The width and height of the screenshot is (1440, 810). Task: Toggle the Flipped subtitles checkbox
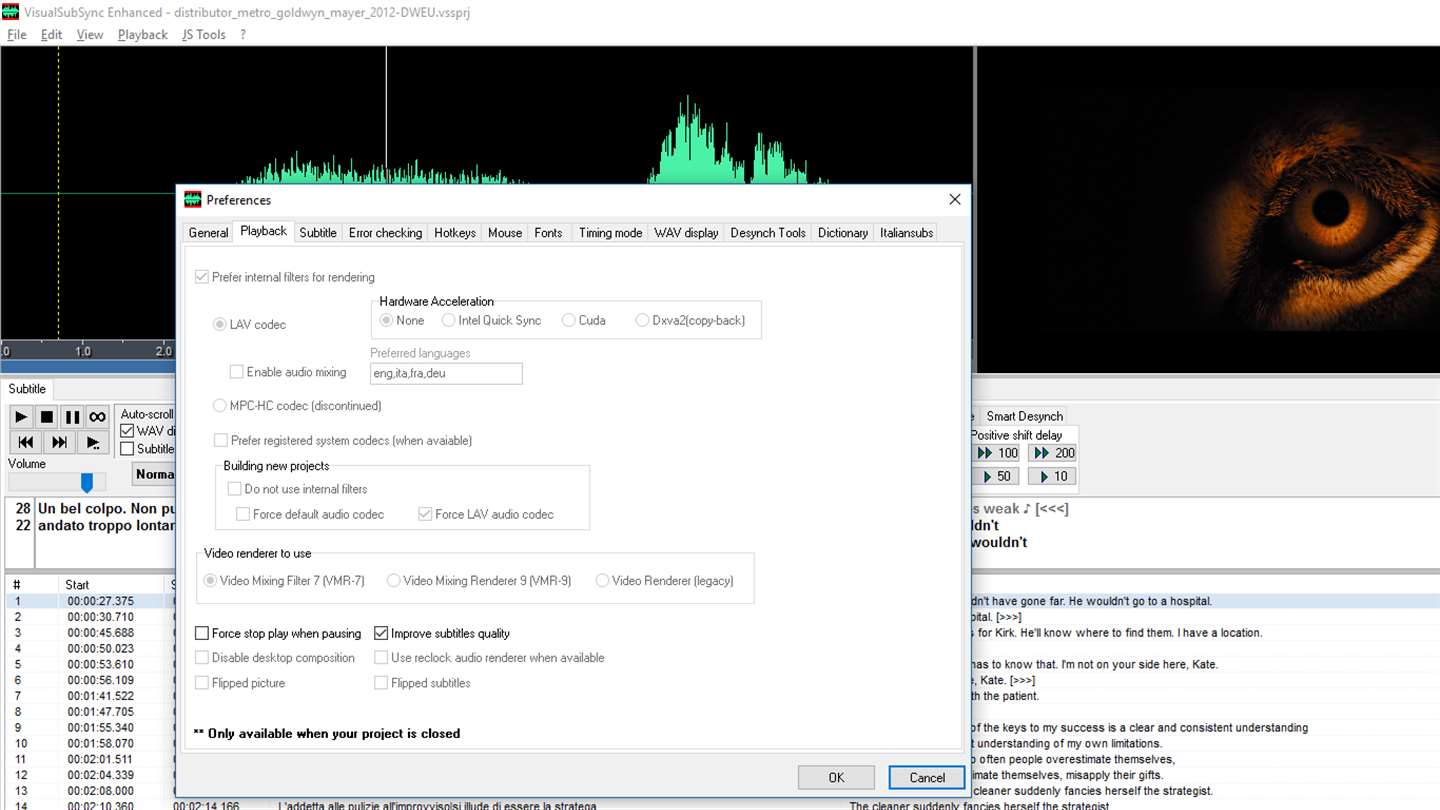tap(381, 683)
